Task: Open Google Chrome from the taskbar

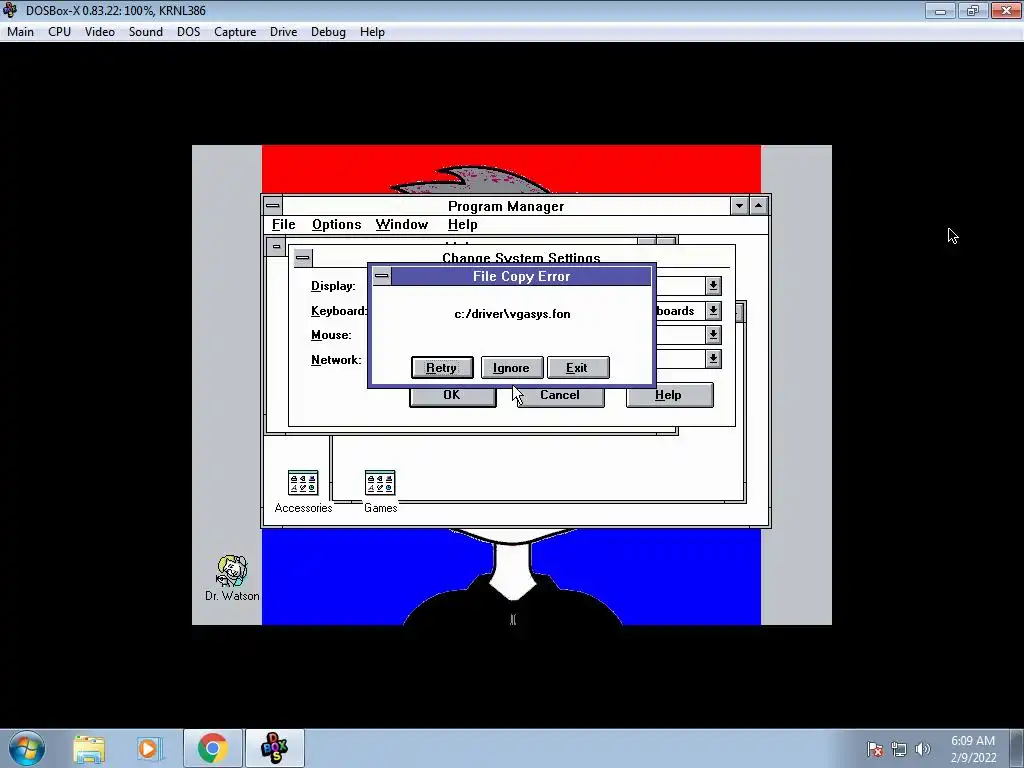Action: tap(213, 748)
